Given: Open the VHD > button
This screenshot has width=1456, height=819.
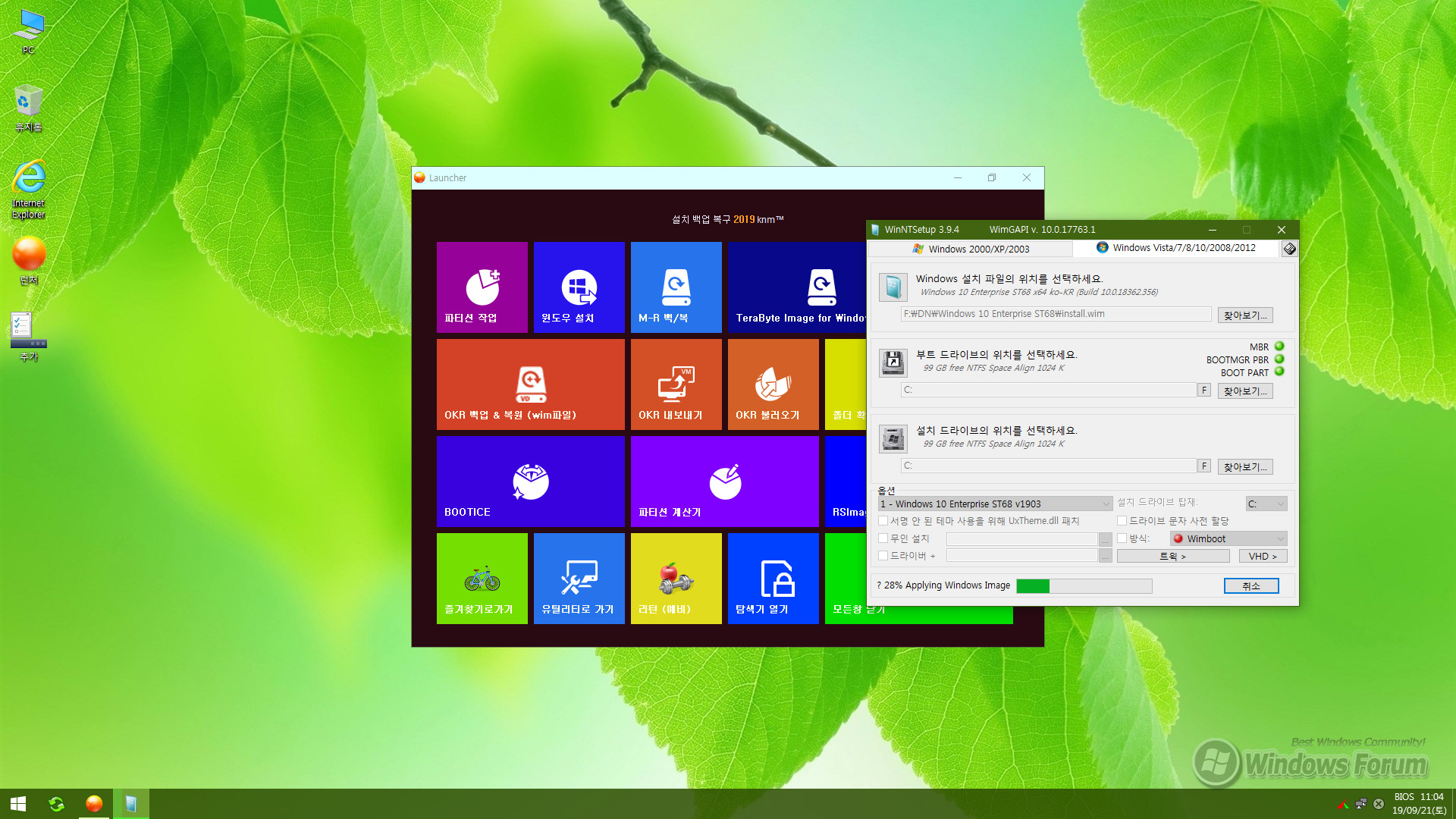Looking at the screenshot, I should (x=1263, y=556).
